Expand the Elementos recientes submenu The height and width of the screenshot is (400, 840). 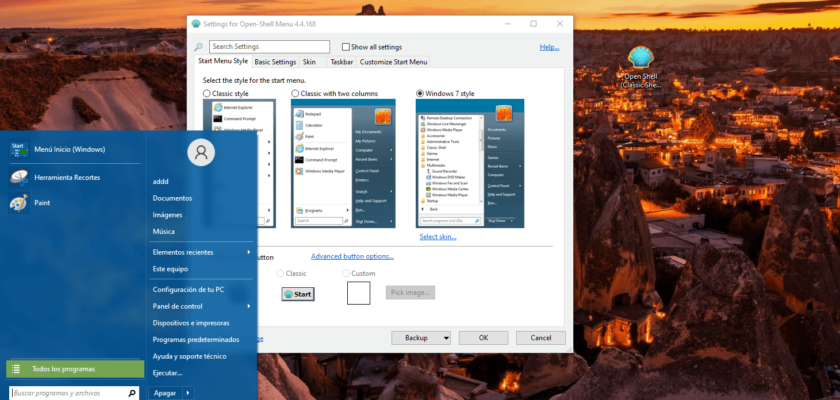pos(248,252)
